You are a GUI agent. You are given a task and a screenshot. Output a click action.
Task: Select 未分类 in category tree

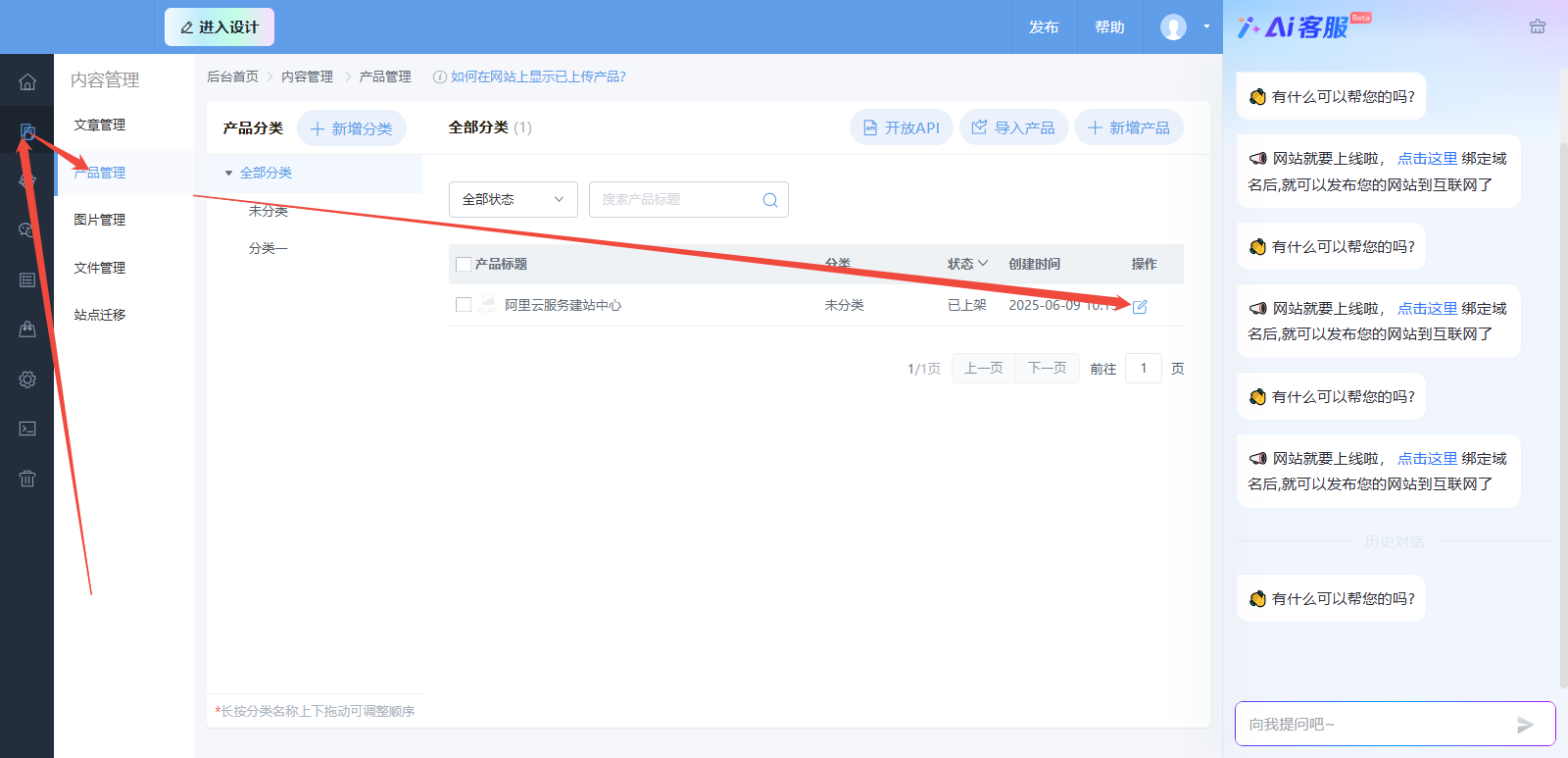coord(269,211)
